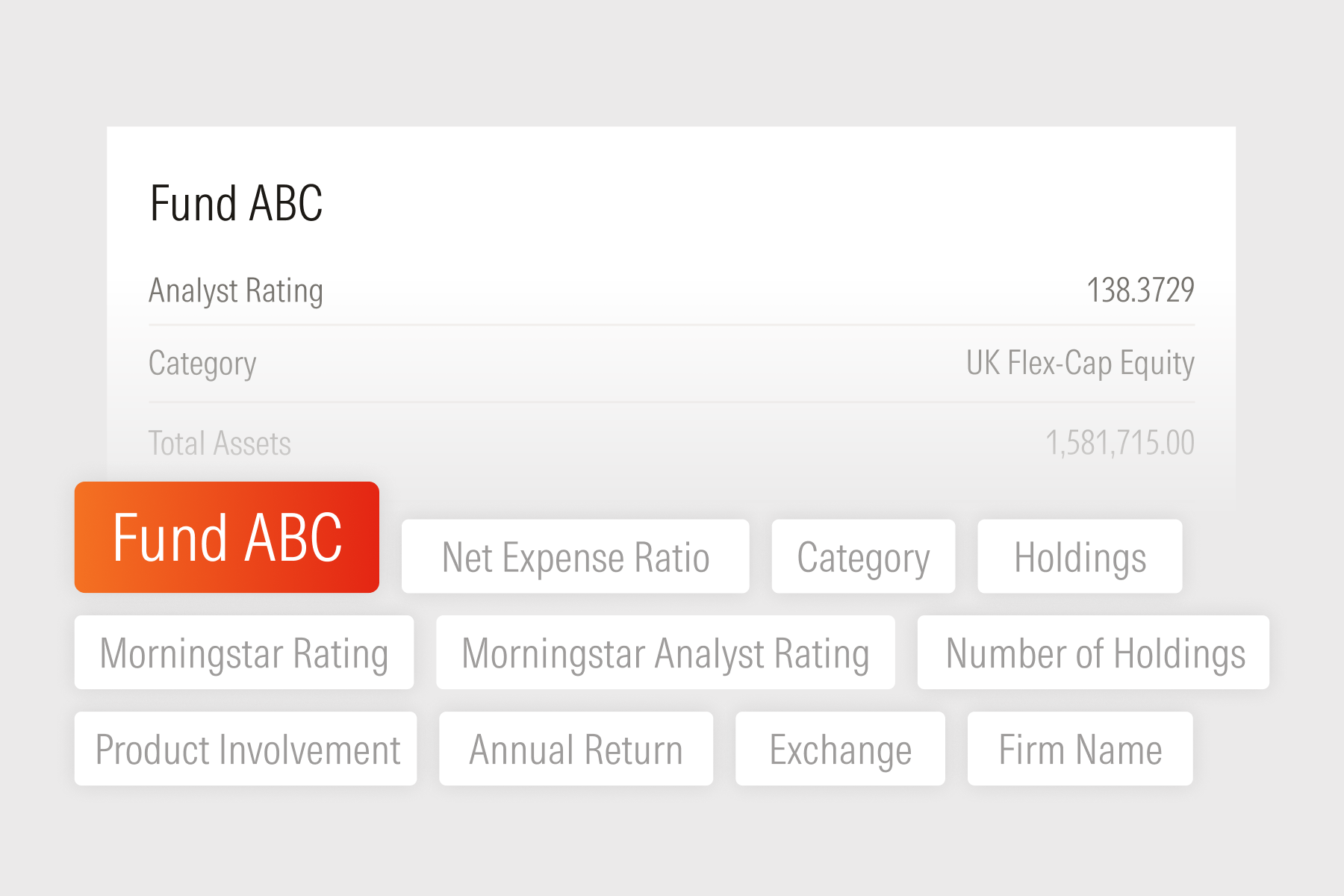
Task: Click the Analyst Rating label in the card
Action: (x=236, y=290)
